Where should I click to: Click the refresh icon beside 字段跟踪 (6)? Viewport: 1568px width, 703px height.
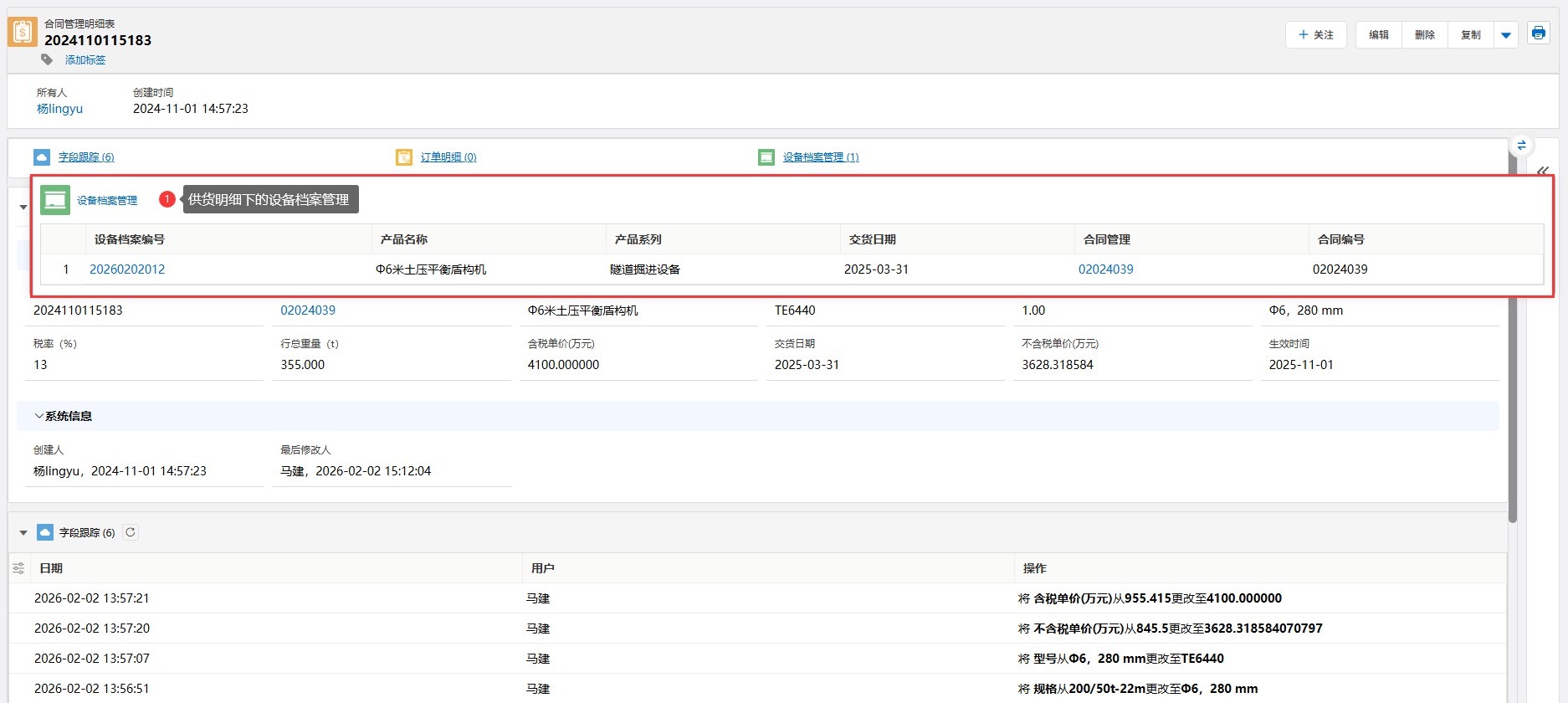pyautogui.click(x=131, y=532)
